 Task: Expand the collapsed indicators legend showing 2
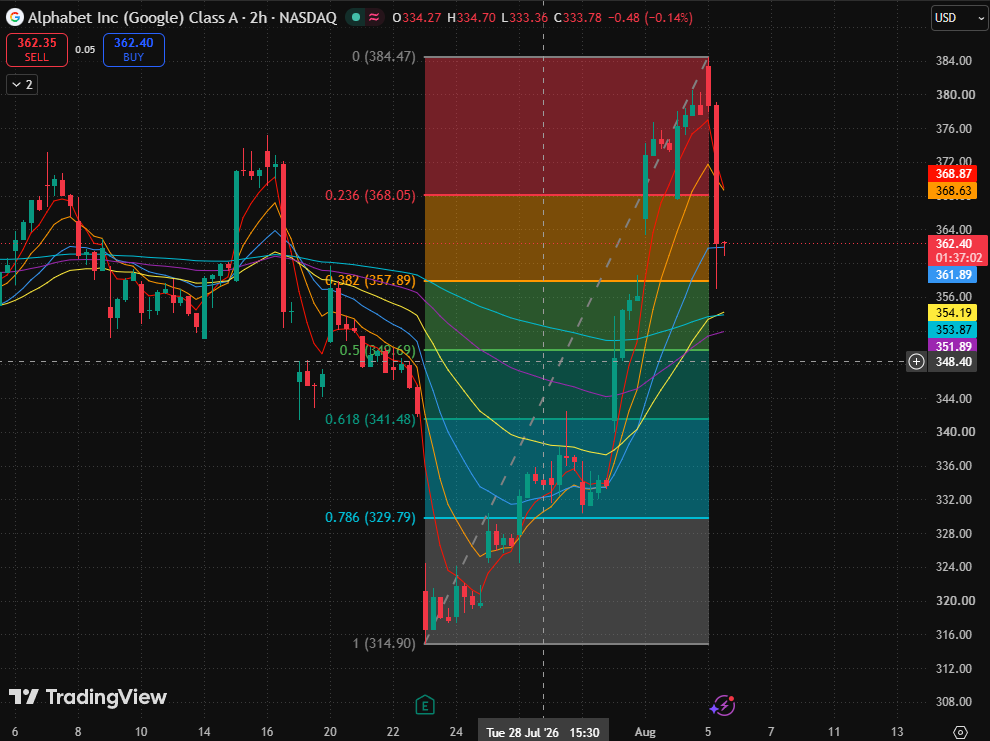coord(22,85)
